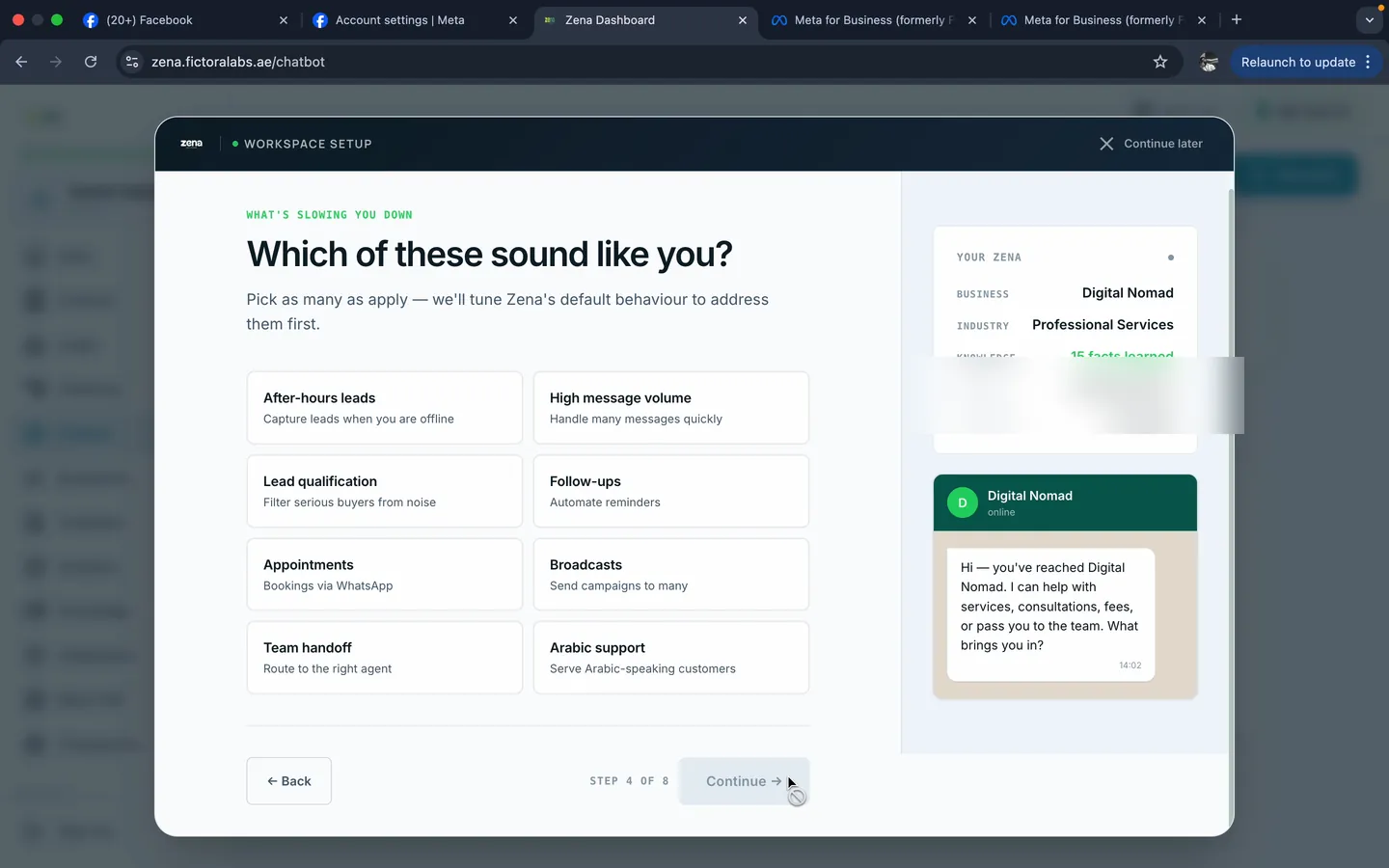
Task: Toggle the Follow-ups option card
Action: [670, 491]
